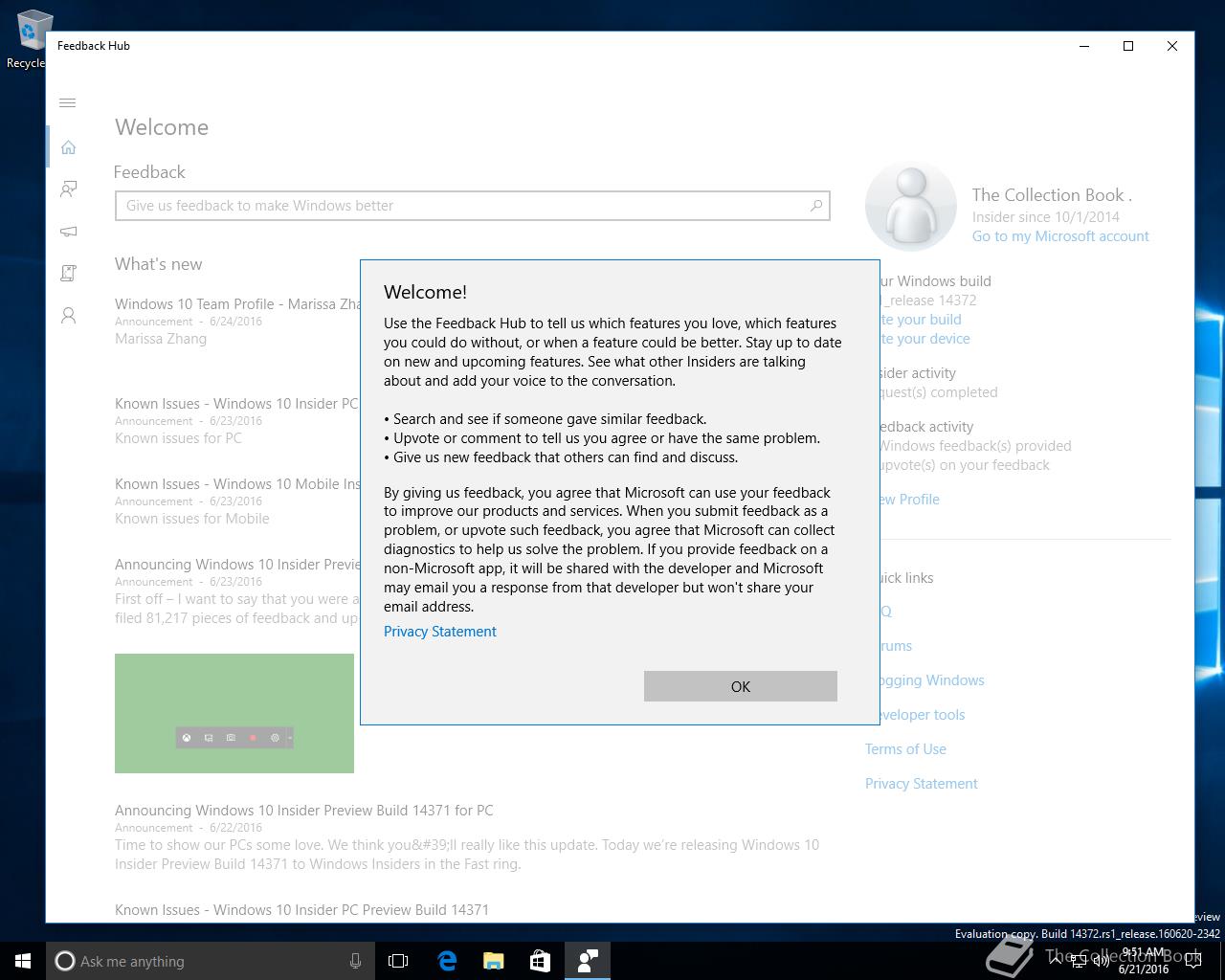Open the Privacy Statement quick link at the bottom
Viewport: 1225px width, 980px height.
click(922, 784)
